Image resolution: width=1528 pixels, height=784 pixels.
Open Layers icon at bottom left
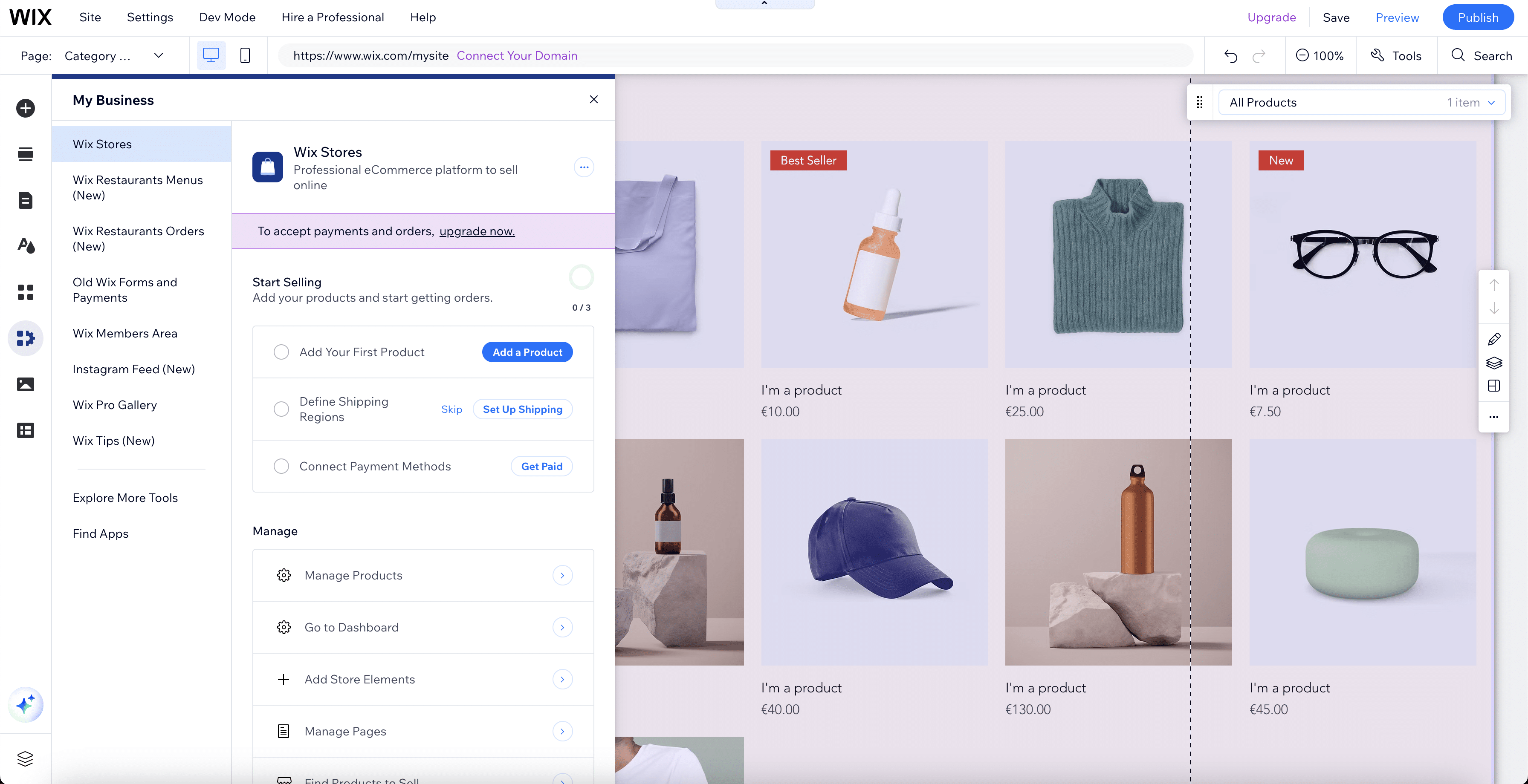(x=26, y=758)
